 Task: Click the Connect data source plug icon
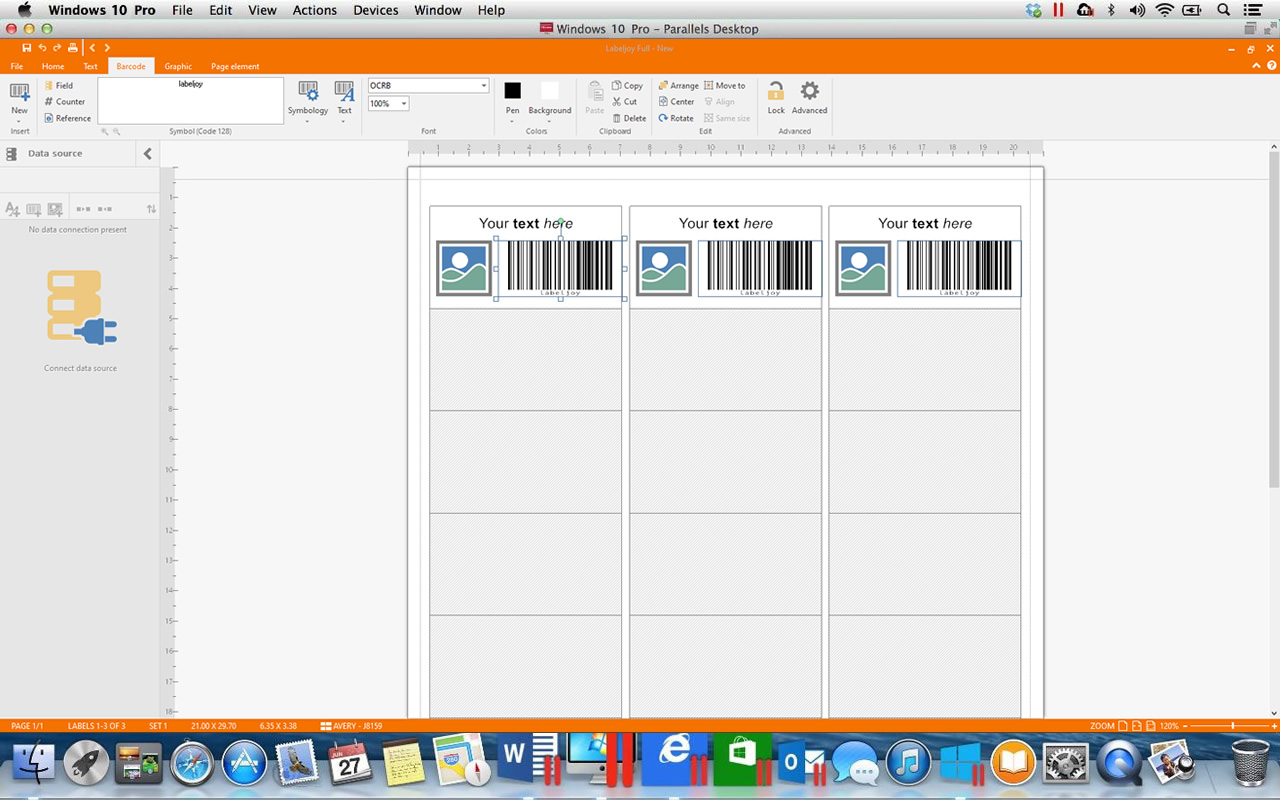[x=81, y=308]
